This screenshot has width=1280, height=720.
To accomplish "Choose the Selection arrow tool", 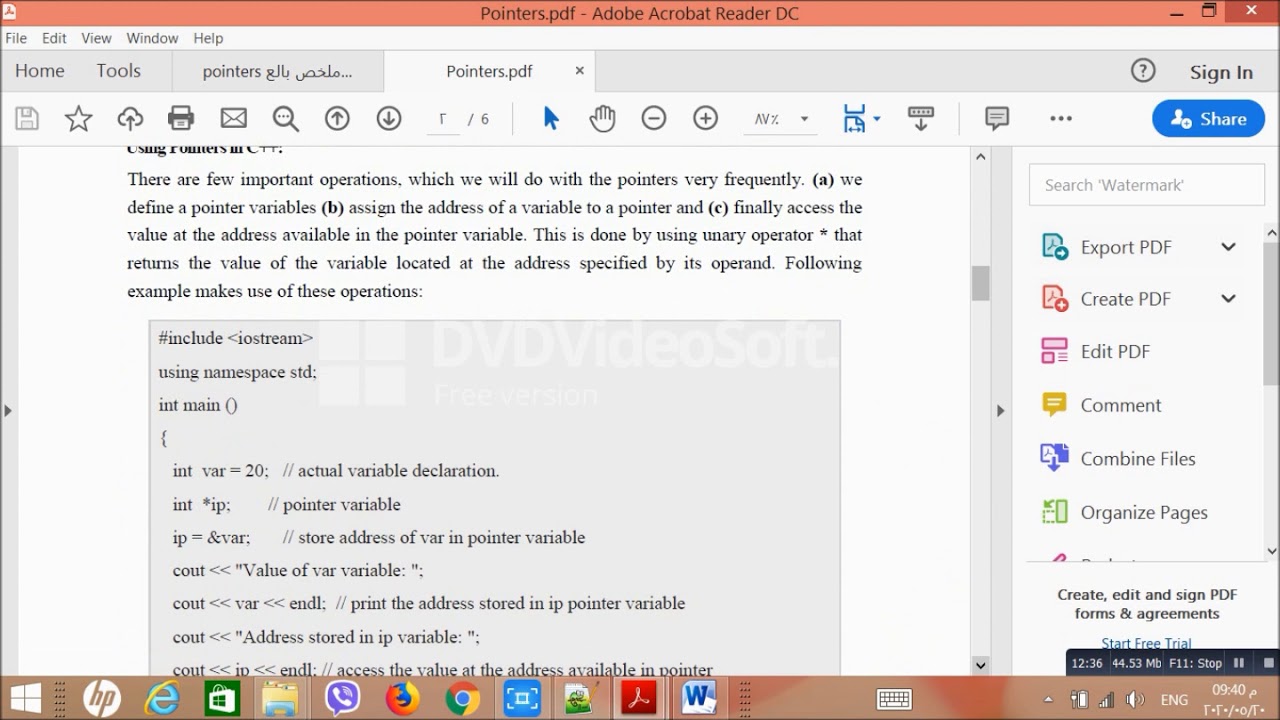I will (x=550, y=119).
